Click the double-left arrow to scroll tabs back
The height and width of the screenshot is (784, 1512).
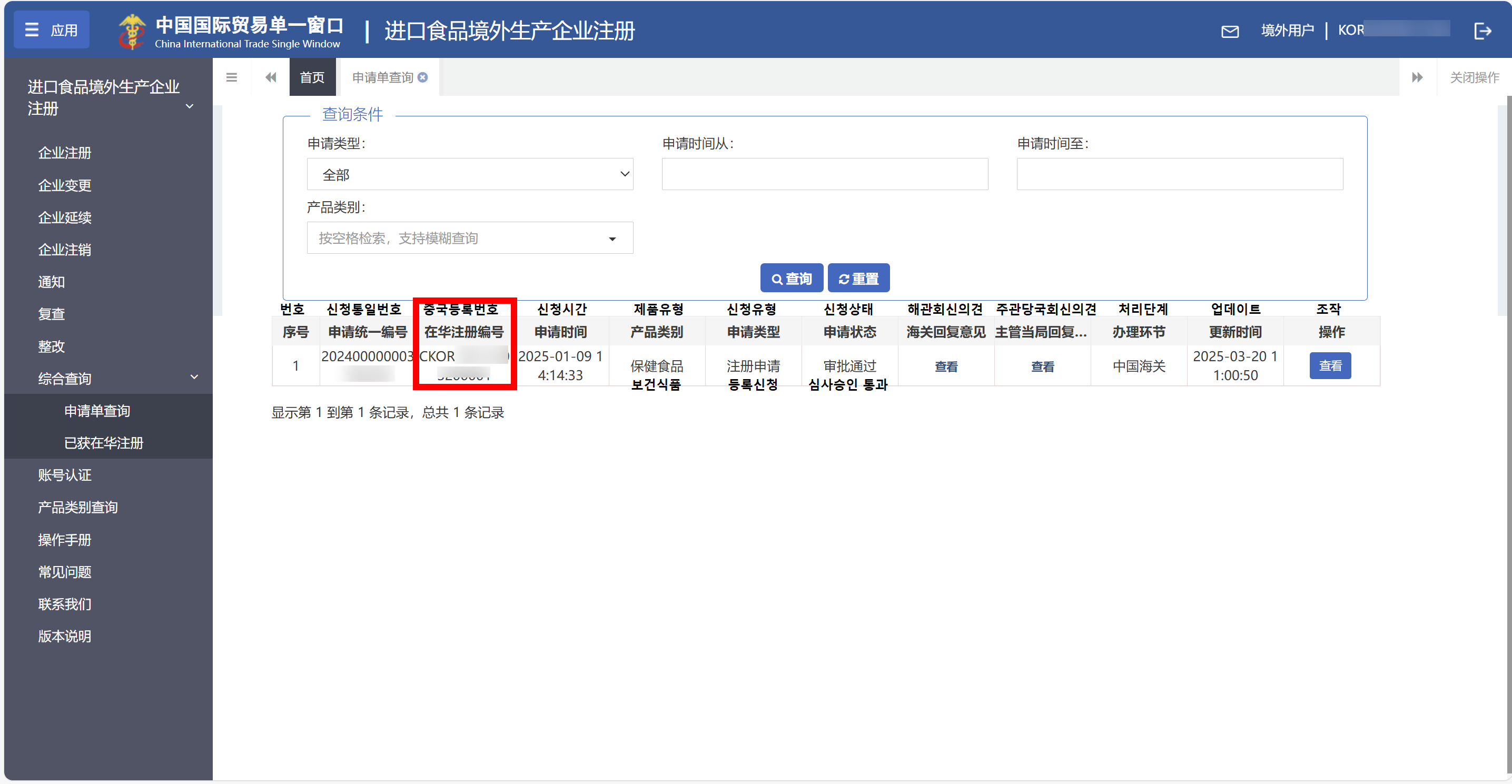pos(271,77)
